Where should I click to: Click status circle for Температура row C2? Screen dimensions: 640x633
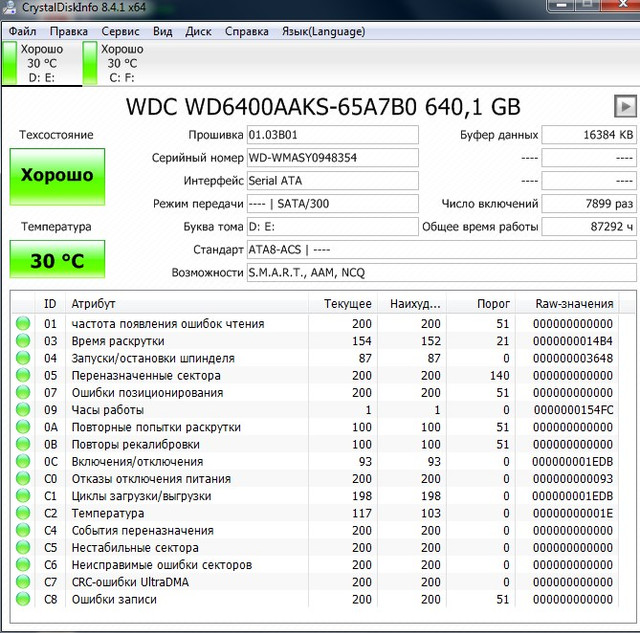pyautogui.click(x=23, y=513)
